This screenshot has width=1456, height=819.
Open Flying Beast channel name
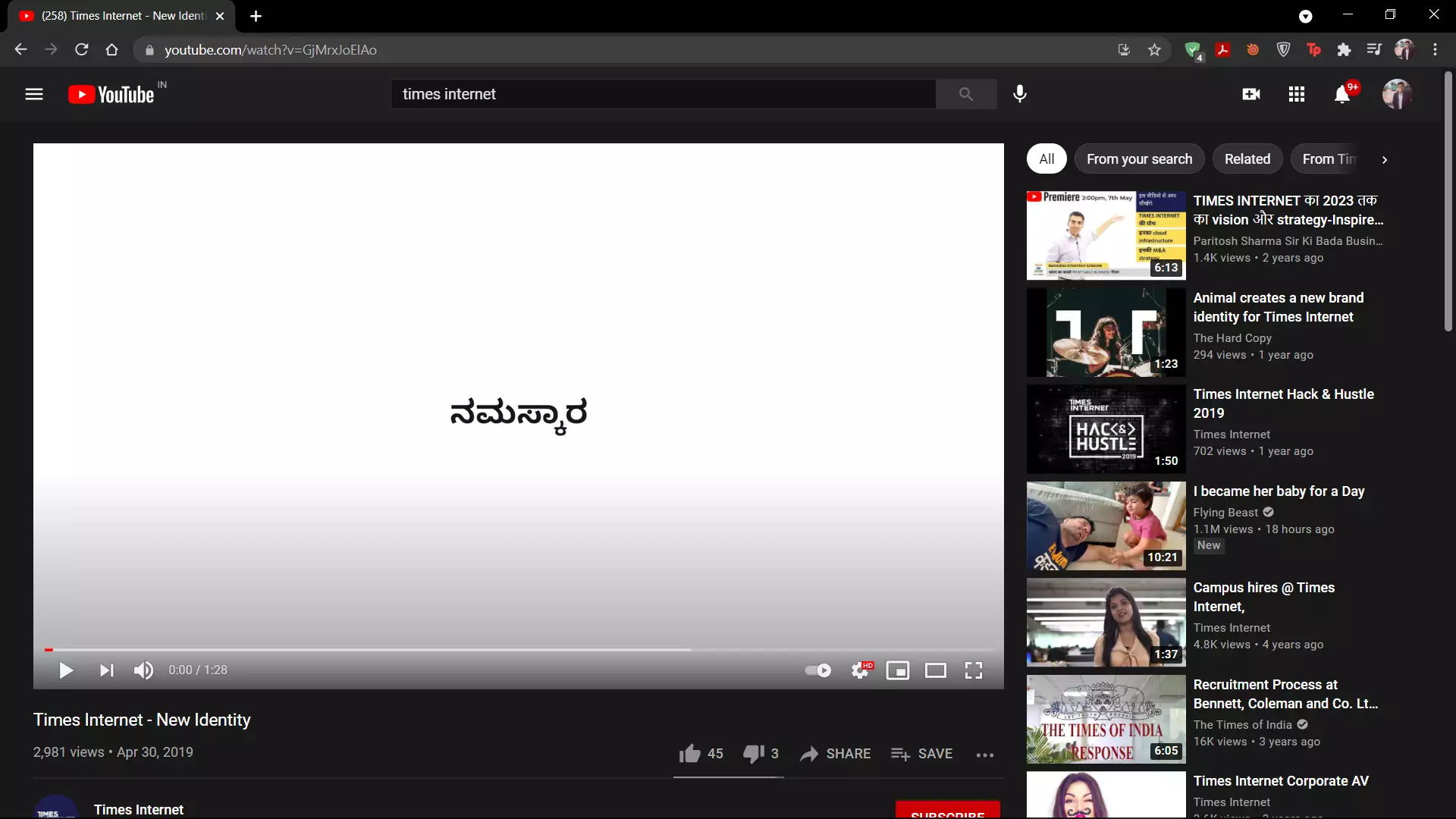(1225, 513)
